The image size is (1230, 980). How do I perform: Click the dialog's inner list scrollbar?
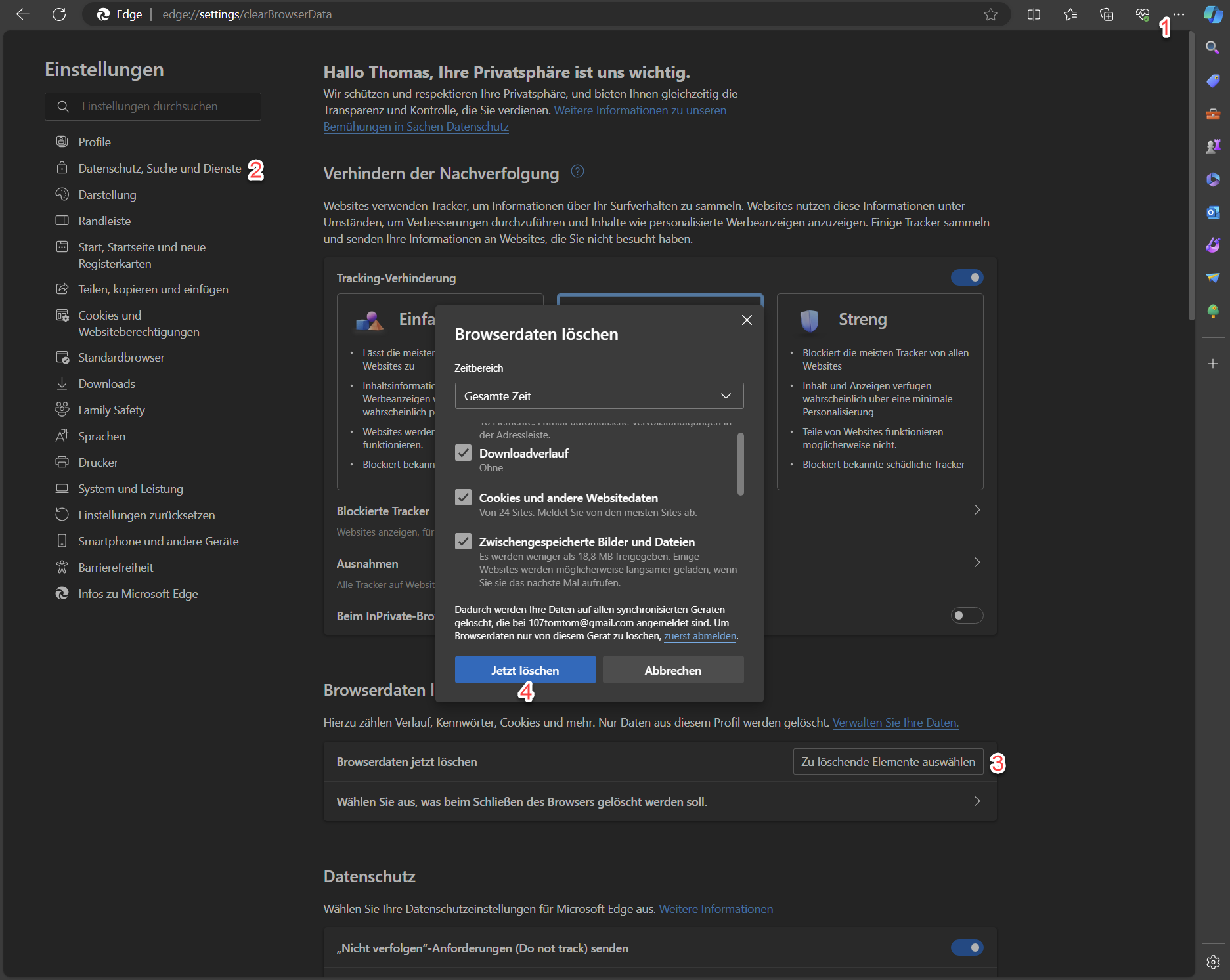pos(741,464)
